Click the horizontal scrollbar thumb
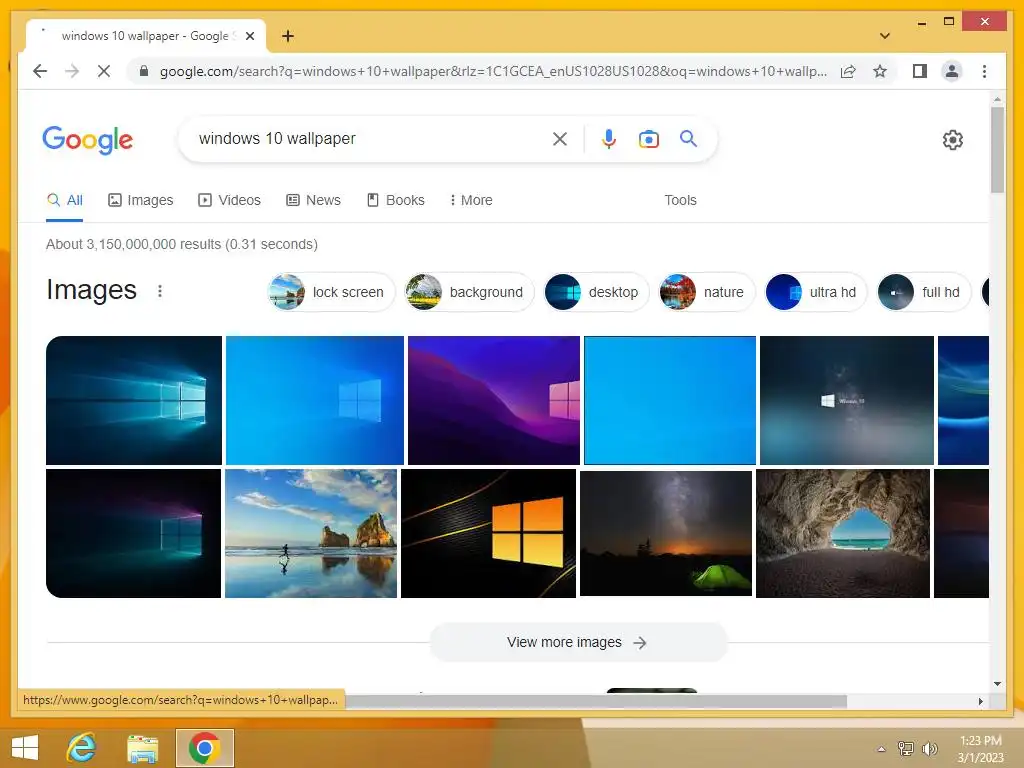Viewport: 1024px width, 768px height. point(596,701)
